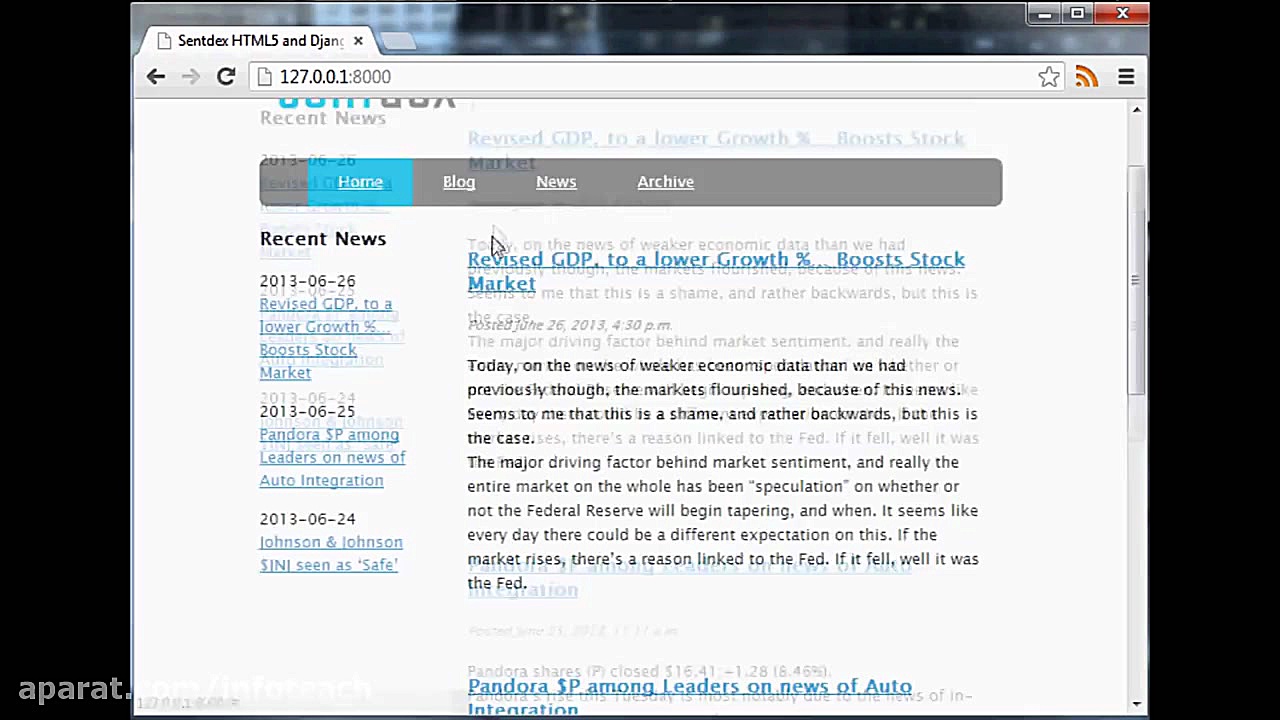Click the date 2013-06-24 in sidebar
Image resolution: width=1280 pixels, height=720 pixels.
(307, 519)
